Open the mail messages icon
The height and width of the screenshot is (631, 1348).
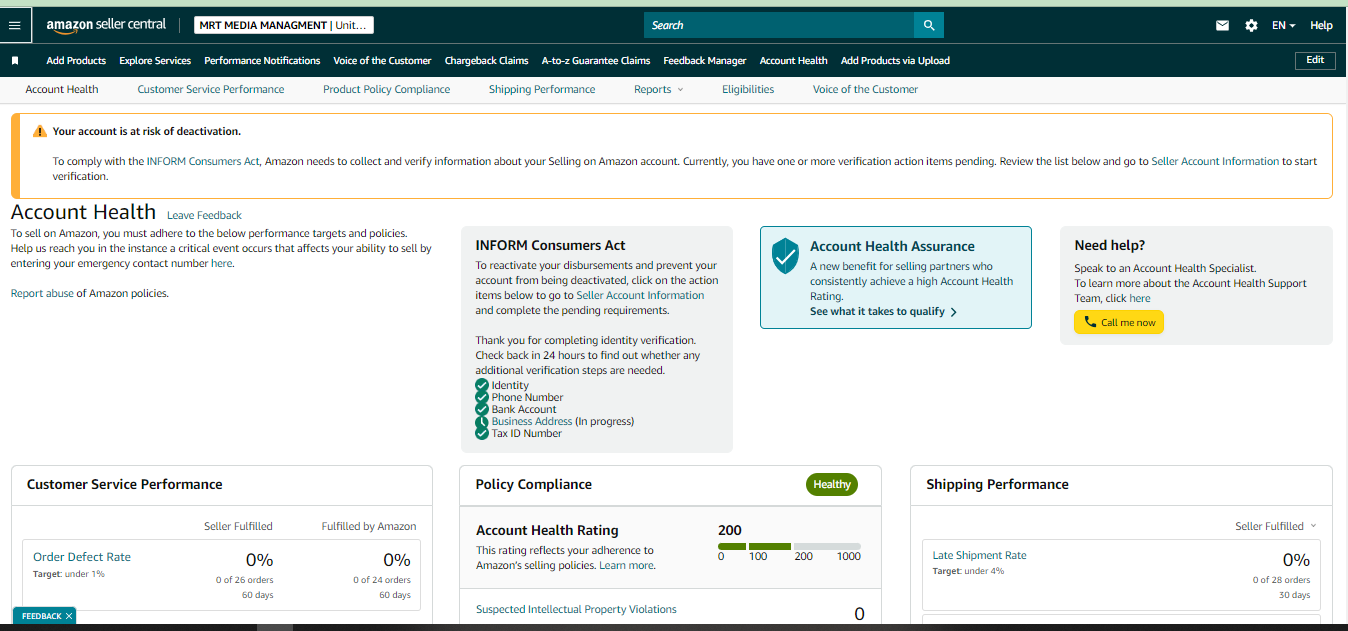tap(1222, 26)
